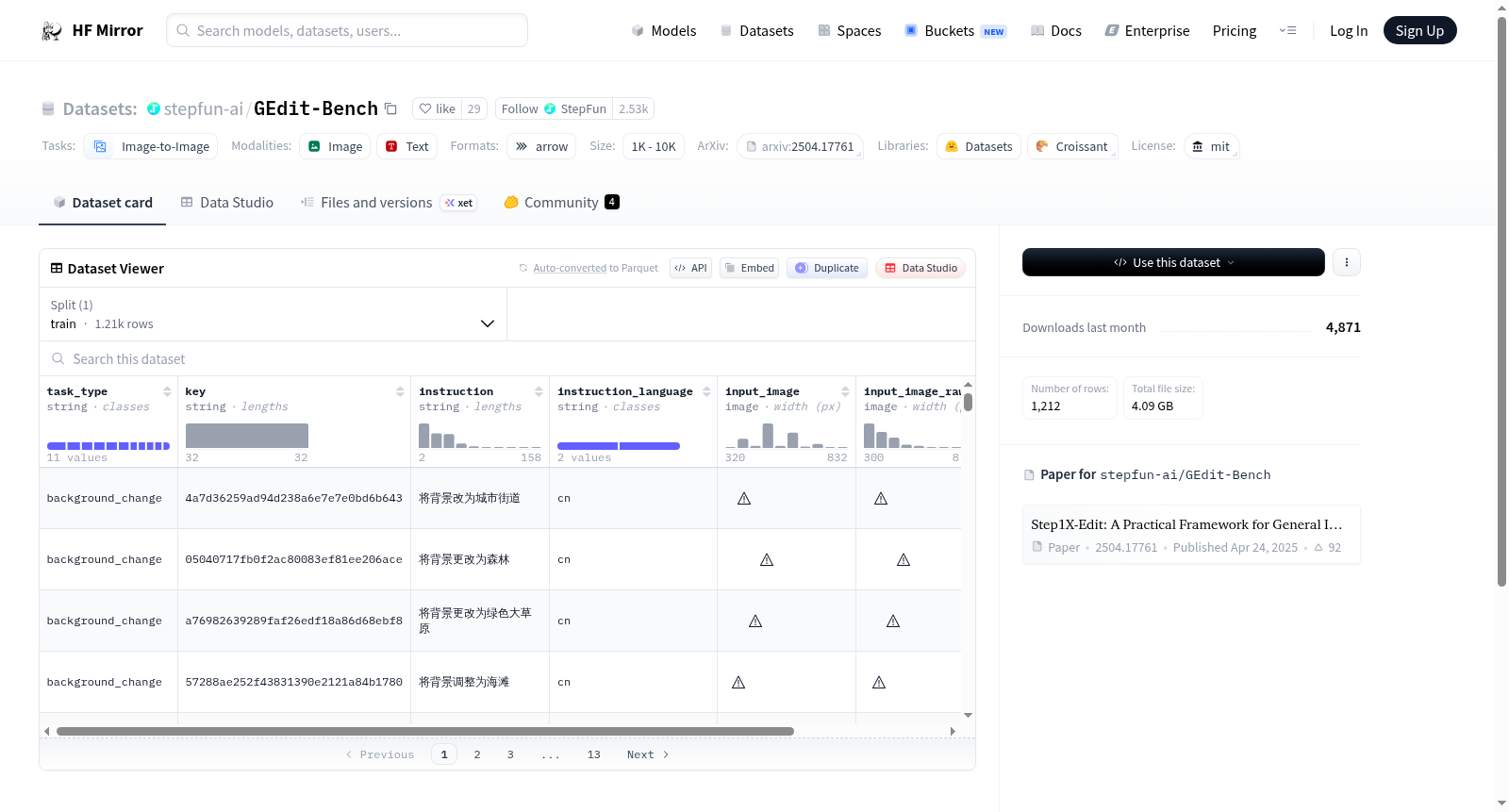This screenshot has height=812, width=1509.
Task: Focus the Search this dataset field
Action: (x=507, y=359)
